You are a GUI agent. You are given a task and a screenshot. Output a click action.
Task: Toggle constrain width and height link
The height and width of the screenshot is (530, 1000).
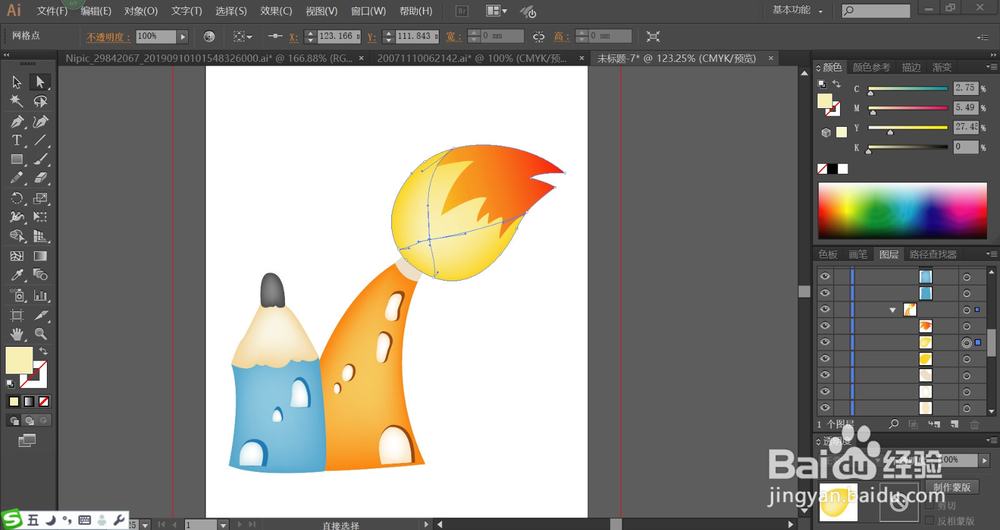[x=539, y=37]
